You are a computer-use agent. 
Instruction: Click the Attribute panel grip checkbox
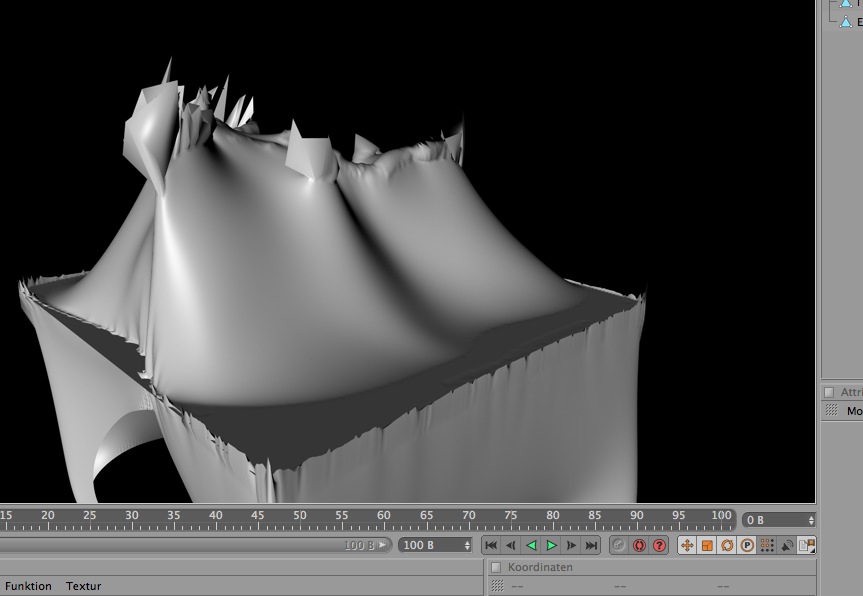coord(829,392)
